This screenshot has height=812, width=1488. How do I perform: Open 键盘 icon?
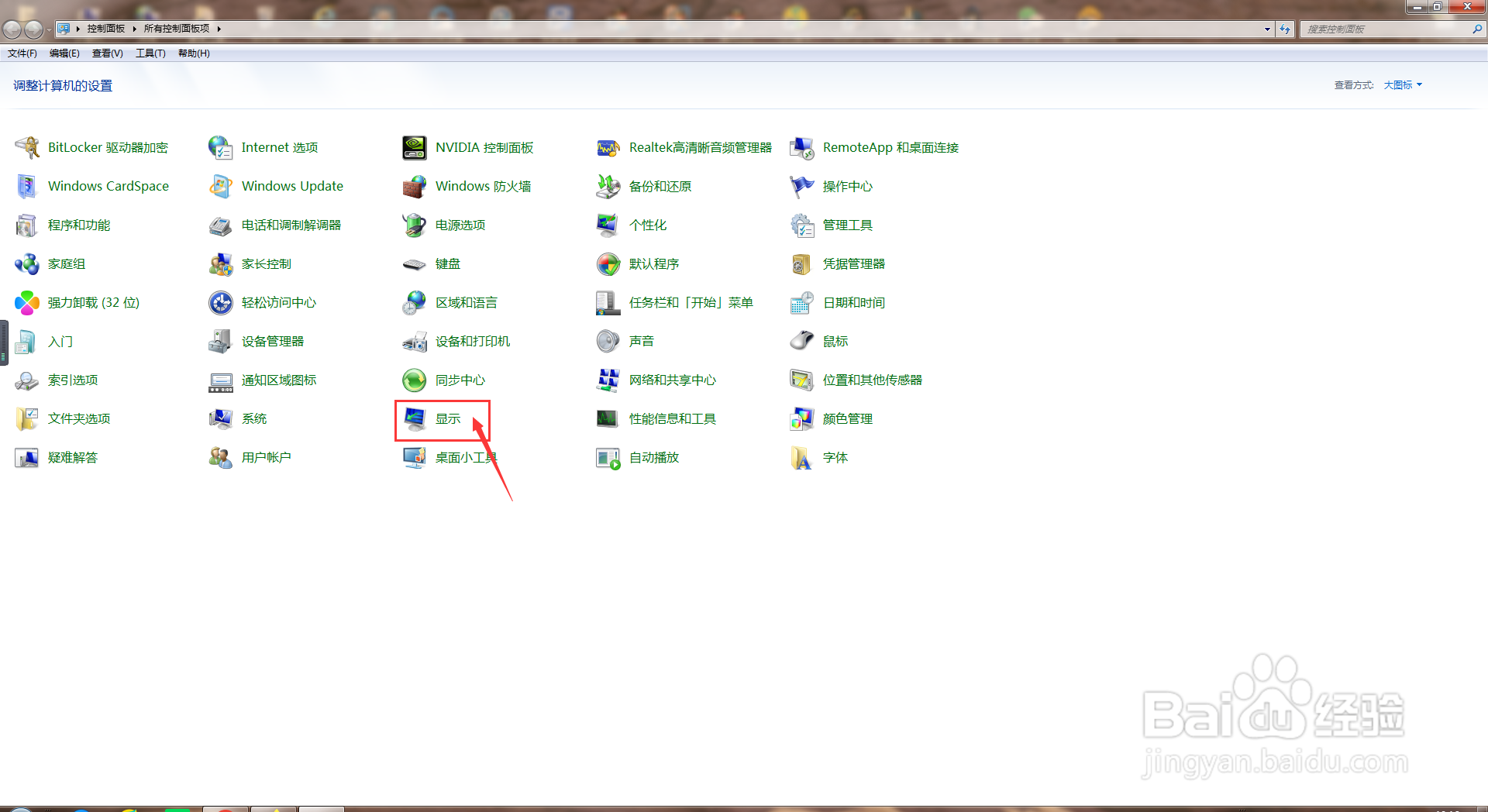(x=415, y=263)
